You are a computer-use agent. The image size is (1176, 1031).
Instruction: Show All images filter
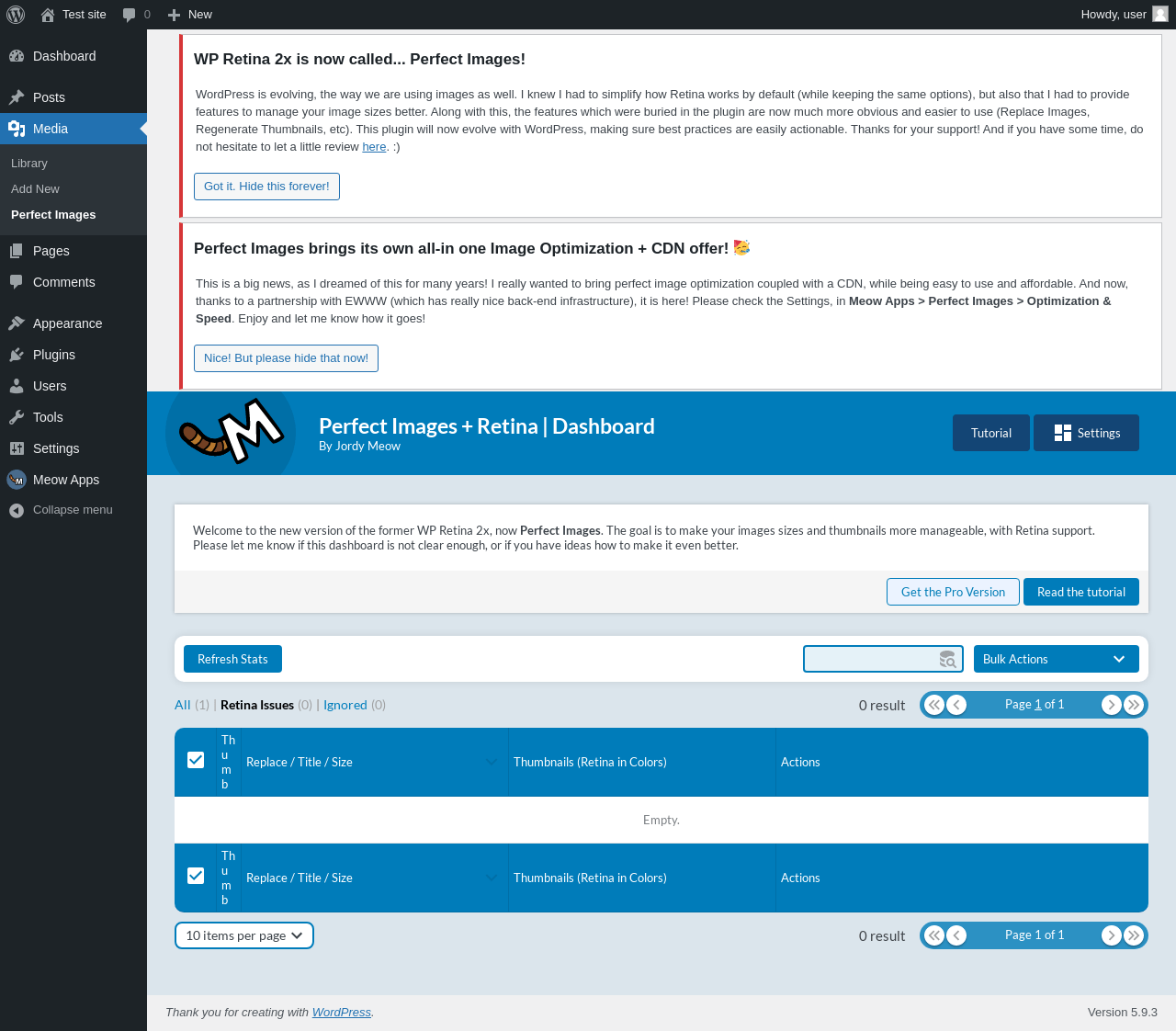183,705
